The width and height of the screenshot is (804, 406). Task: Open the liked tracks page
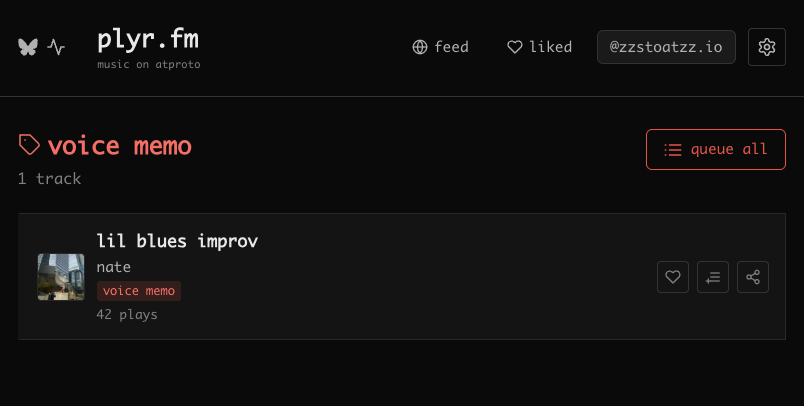pos(539,47)
